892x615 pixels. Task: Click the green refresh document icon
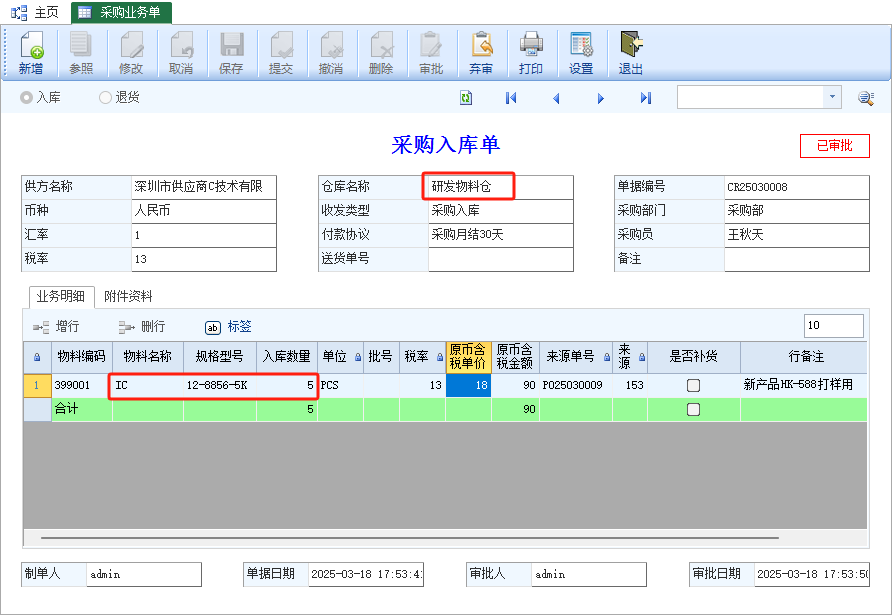pos(466,98)
